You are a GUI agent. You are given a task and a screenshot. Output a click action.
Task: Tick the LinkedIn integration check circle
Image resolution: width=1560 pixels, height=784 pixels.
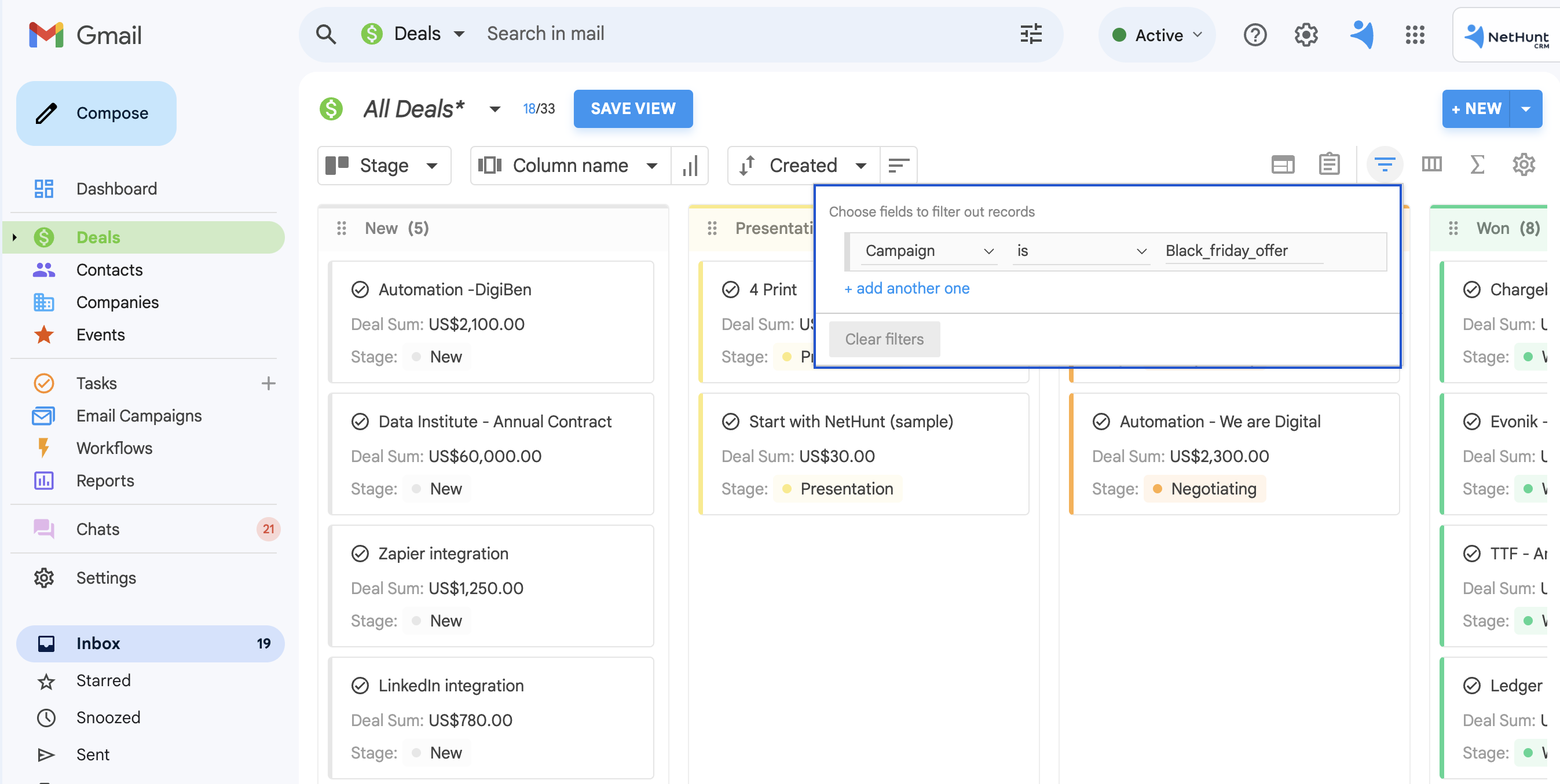pos(360,686)
